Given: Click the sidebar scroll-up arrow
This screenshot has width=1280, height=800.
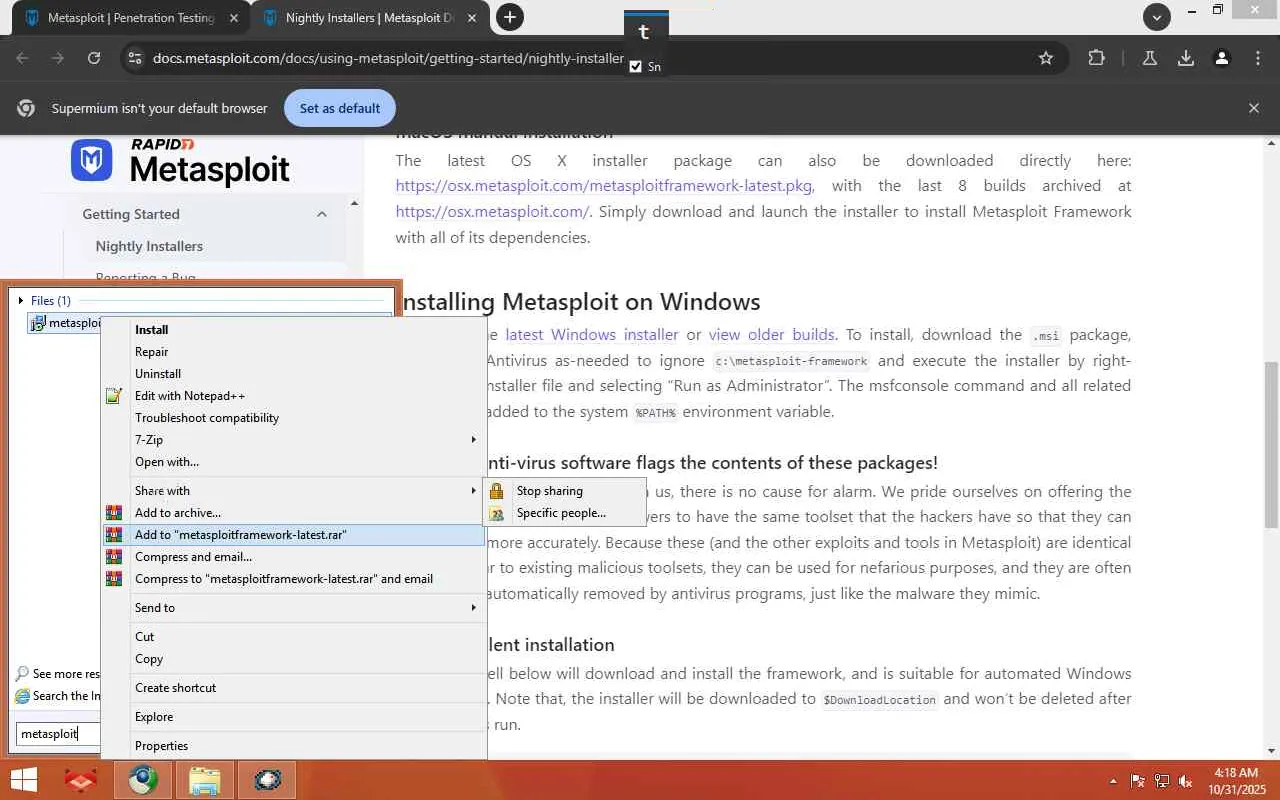Looking at the screenshot, I should click(x=354, y=204).
